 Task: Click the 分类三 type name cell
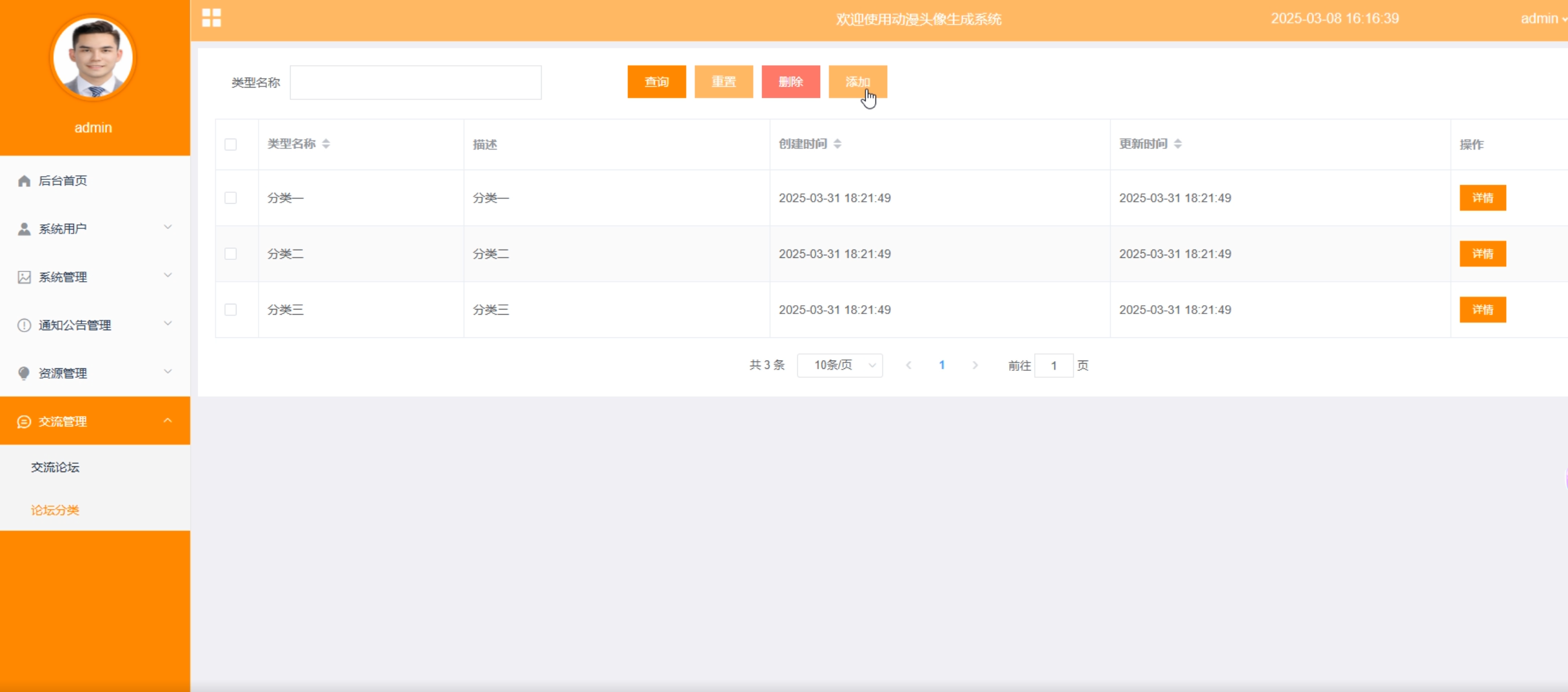361,310
